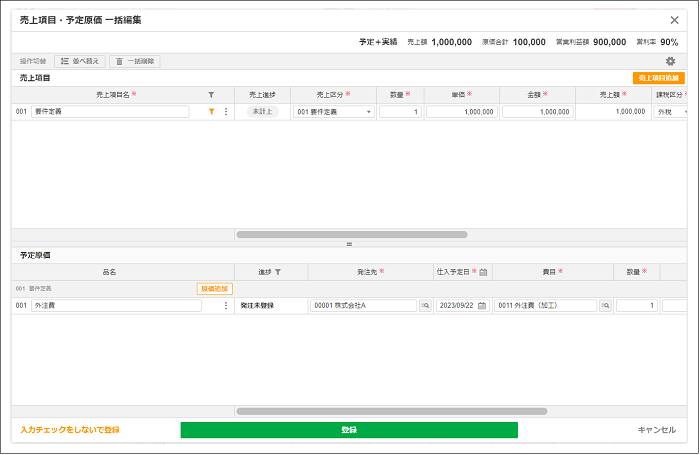Screen dimensions: 700x455
Task: Open three-dot menu in 要件定義 sales row
Action: pos(226,112)
